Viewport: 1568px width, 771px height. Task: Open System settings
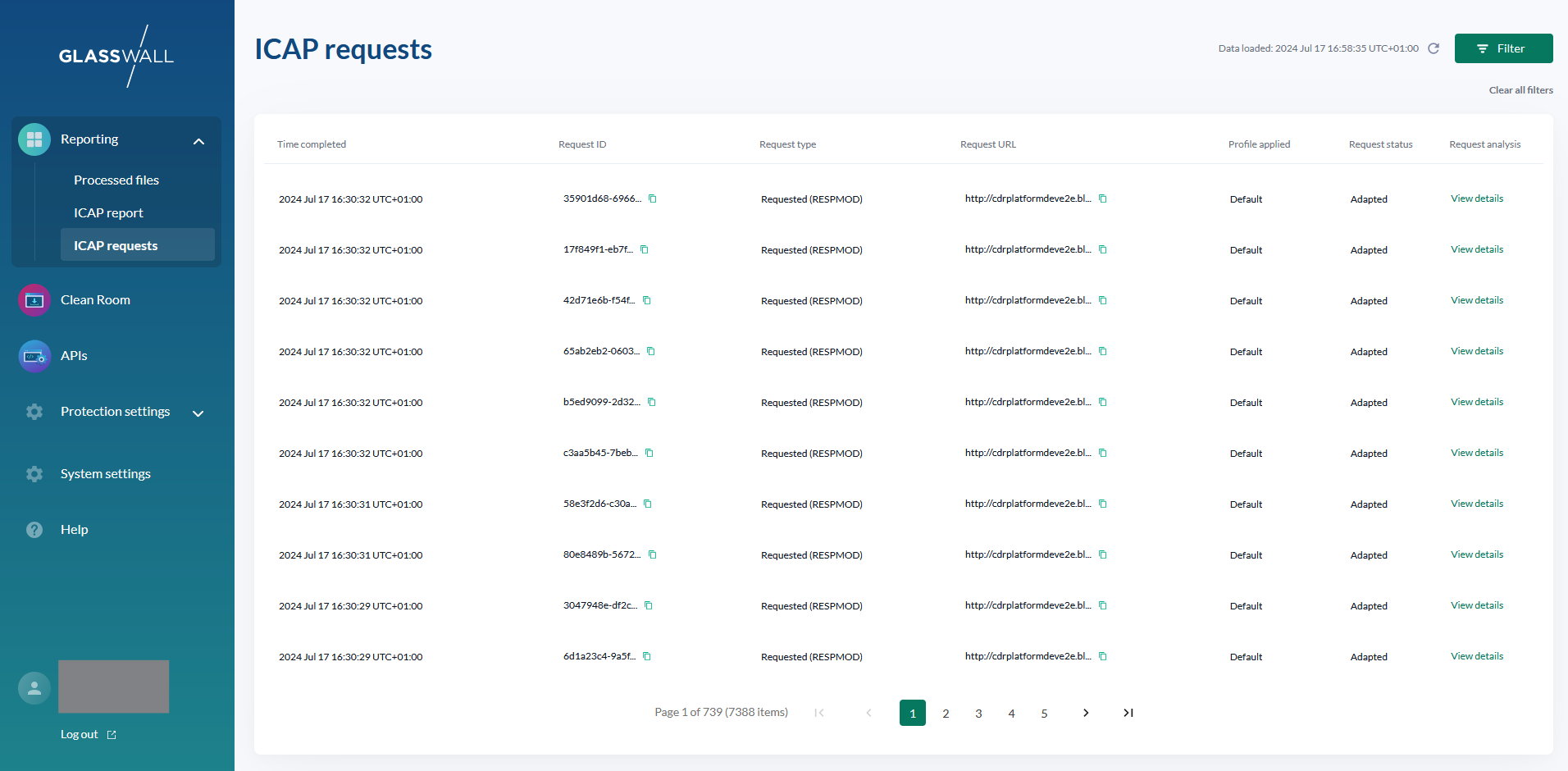105,474
